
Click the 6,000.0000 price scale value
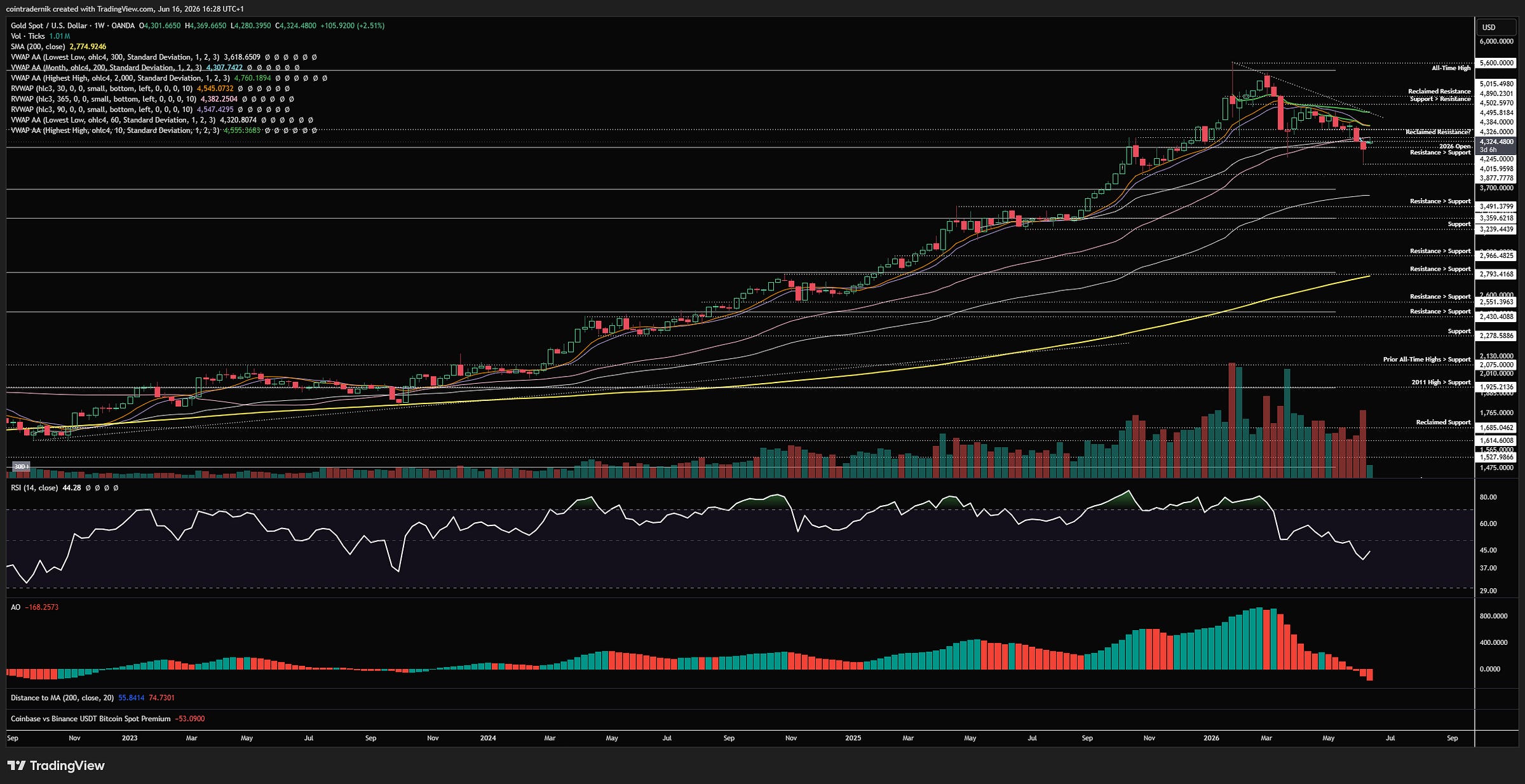(x=1496, y=42)
